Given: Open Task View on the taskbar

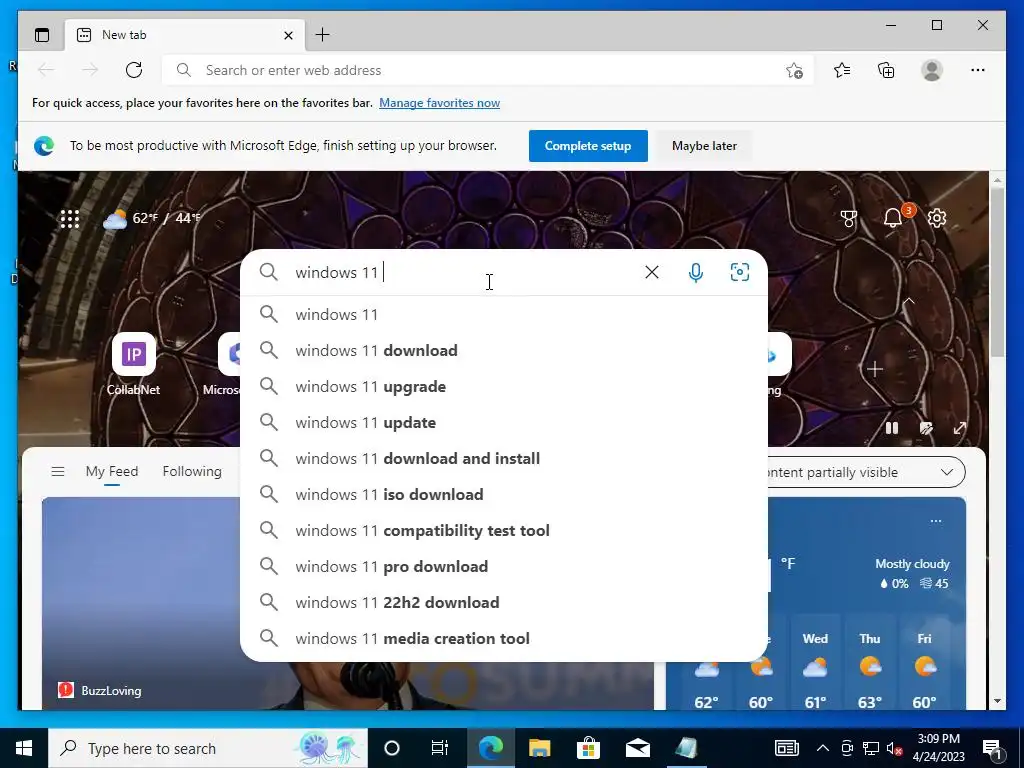Looking at the screenshot, I should click(x=440, y=748).
